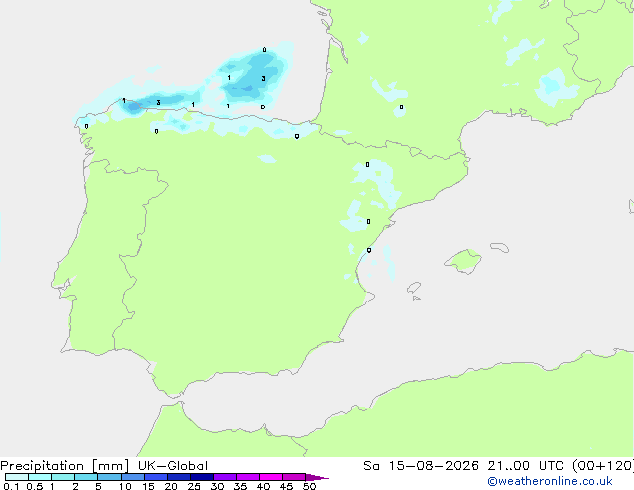Click the '[mm]' unit label
The height and width of the screenshot is (490, 634).
point(110,466)
